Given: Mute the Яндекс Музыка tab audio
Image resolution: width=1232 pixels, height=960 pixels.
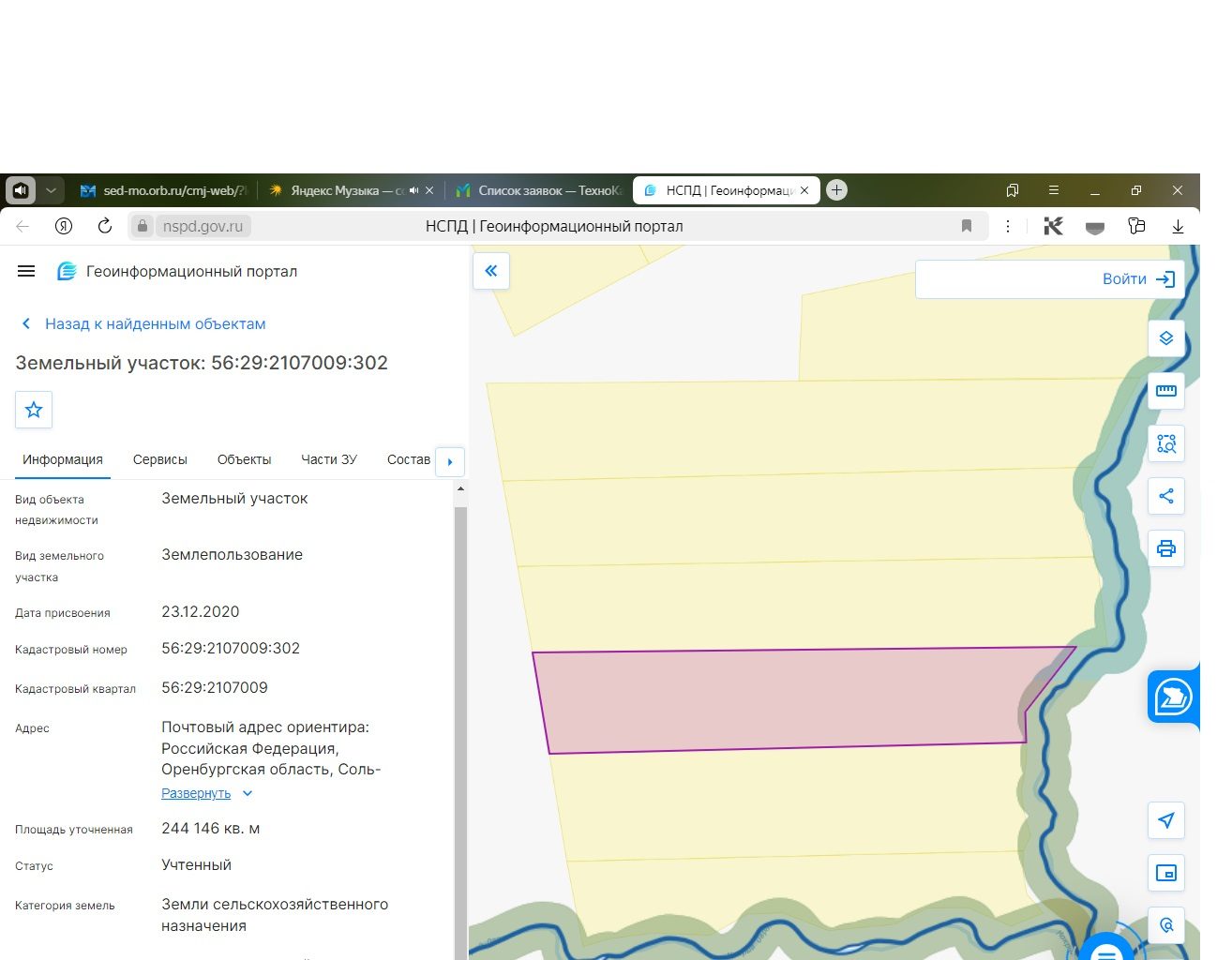Looking at the screenshot, I should pyautogui.click(x=413, y=190).
